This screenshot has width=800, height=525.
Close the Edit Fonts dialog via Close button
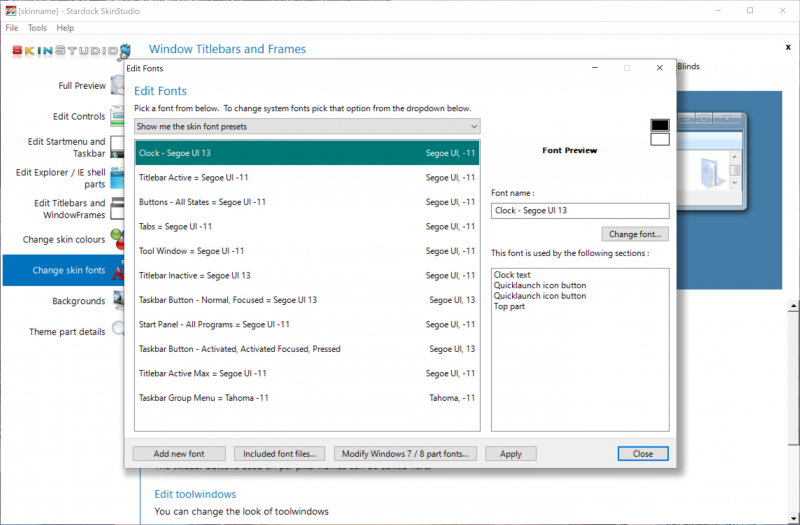coord(642,453)
